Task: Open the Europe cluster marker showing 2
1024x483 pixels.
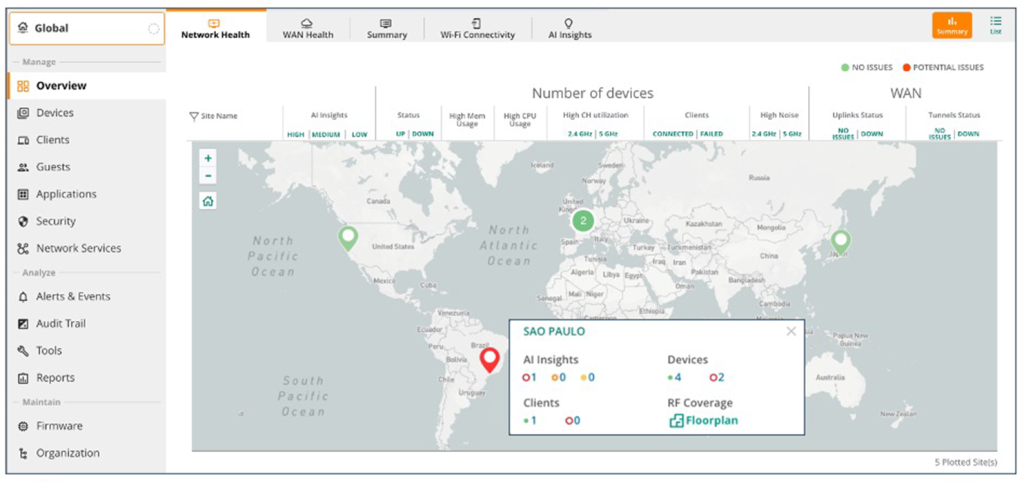Action: (x=583, y=221)
